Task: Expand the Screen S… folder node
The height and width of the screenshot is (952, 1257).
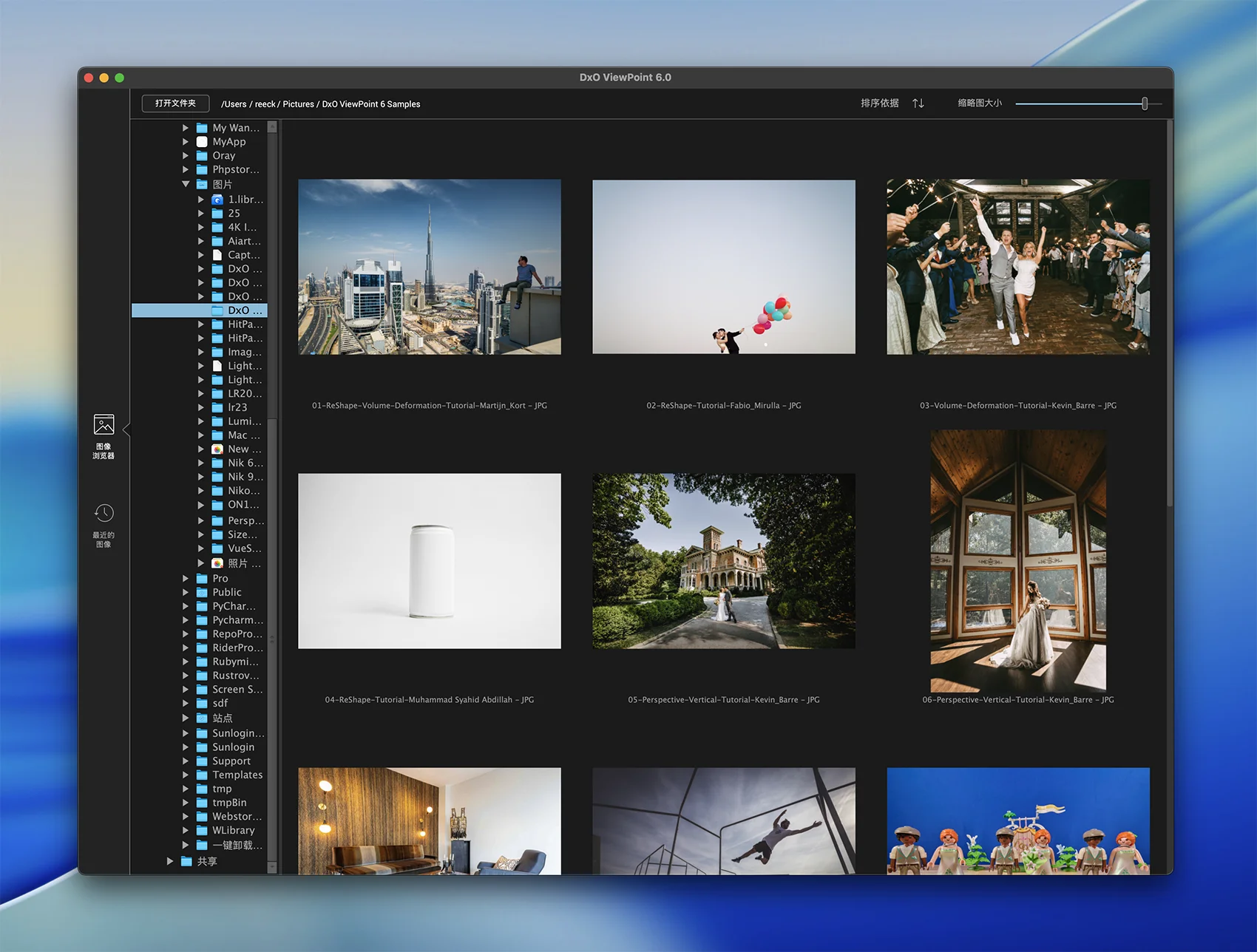Action: (186, 690)
